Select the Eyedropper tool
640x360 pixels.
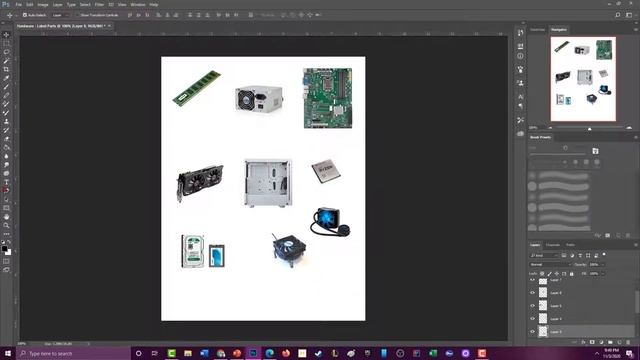click(x=6, y=78)
